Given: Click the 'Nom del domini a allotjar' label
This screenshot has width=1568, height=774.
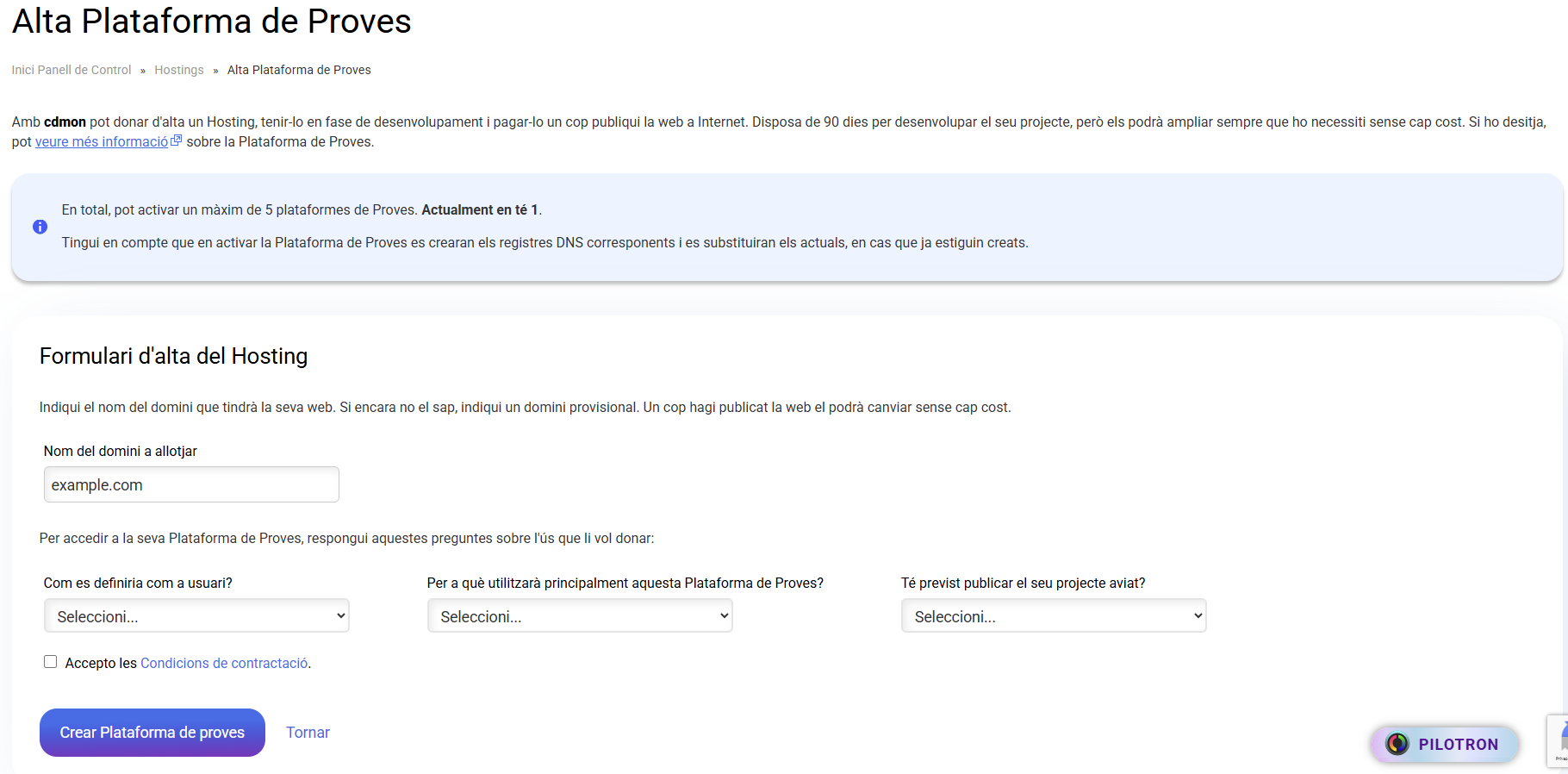Looking at the screenshot, I should point(121,452).
